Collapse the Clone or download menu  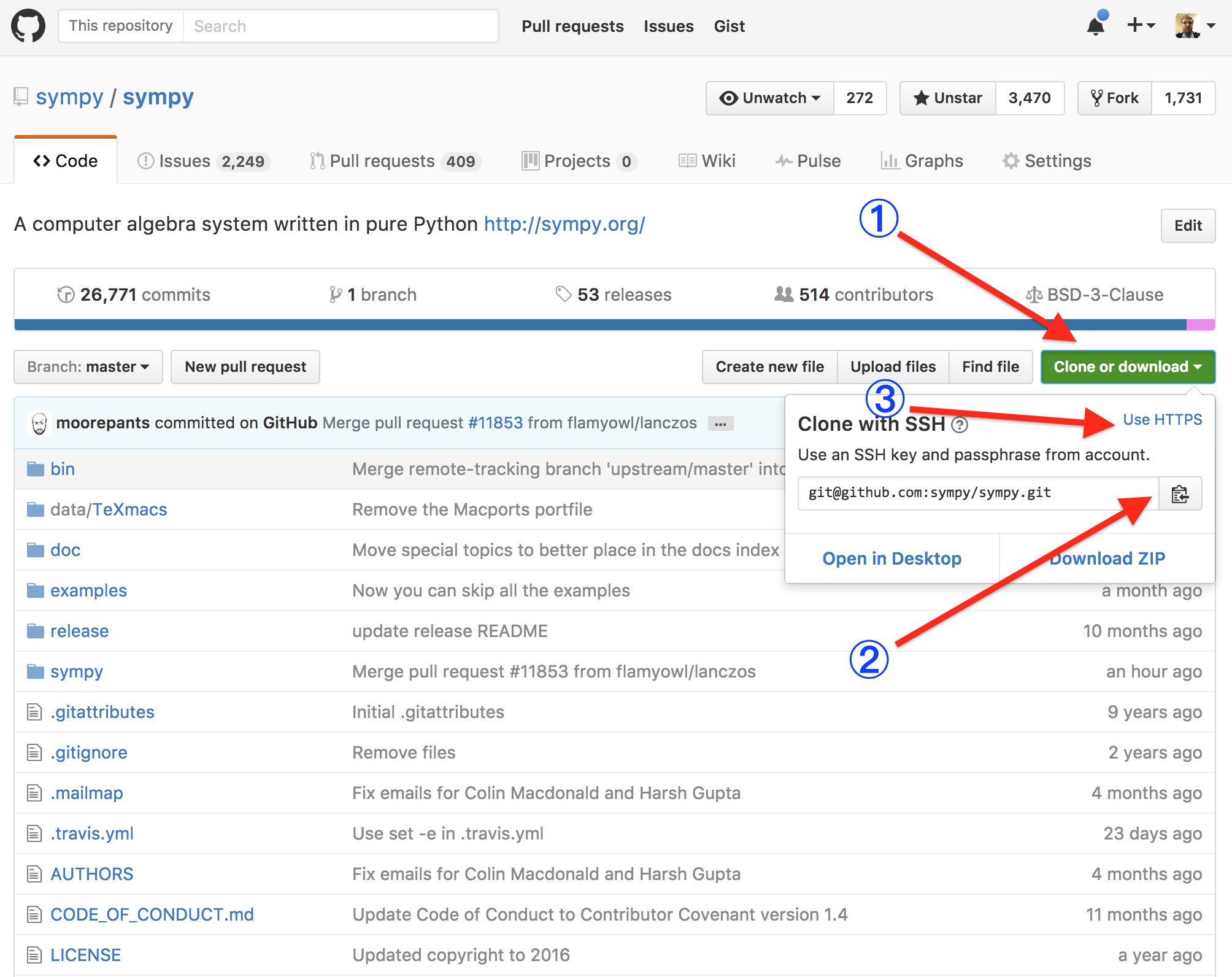(1128, 367)
